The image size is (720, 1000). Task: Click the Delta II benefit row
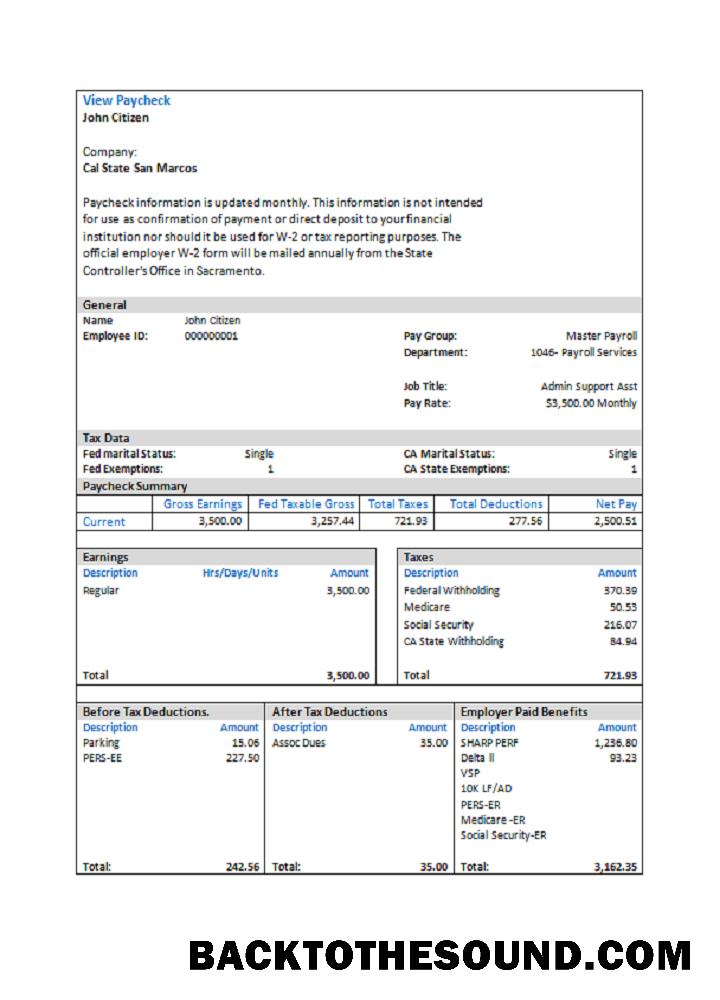548,758
